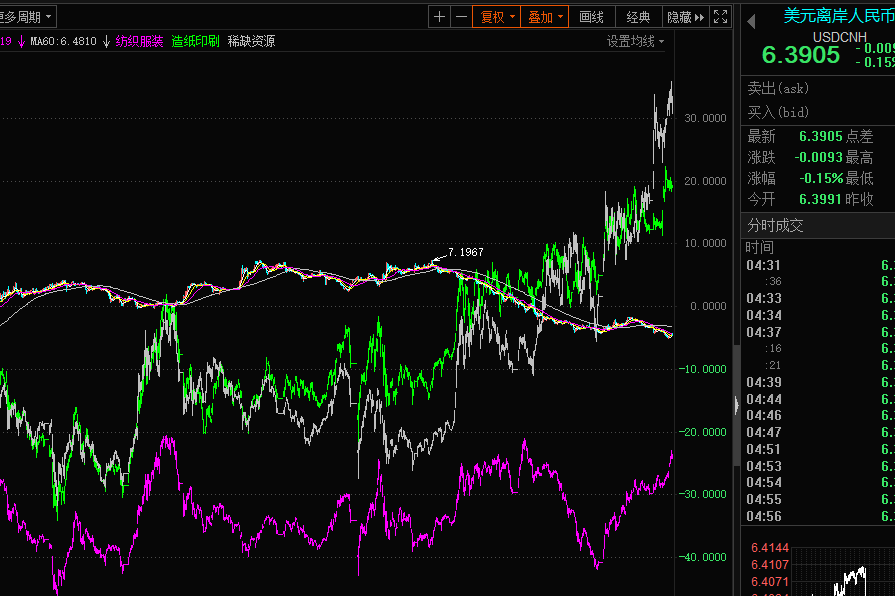Viewport: 895px width, 596px height.
Task: Click the 经典 classic view button
Action: coord(638,17)
